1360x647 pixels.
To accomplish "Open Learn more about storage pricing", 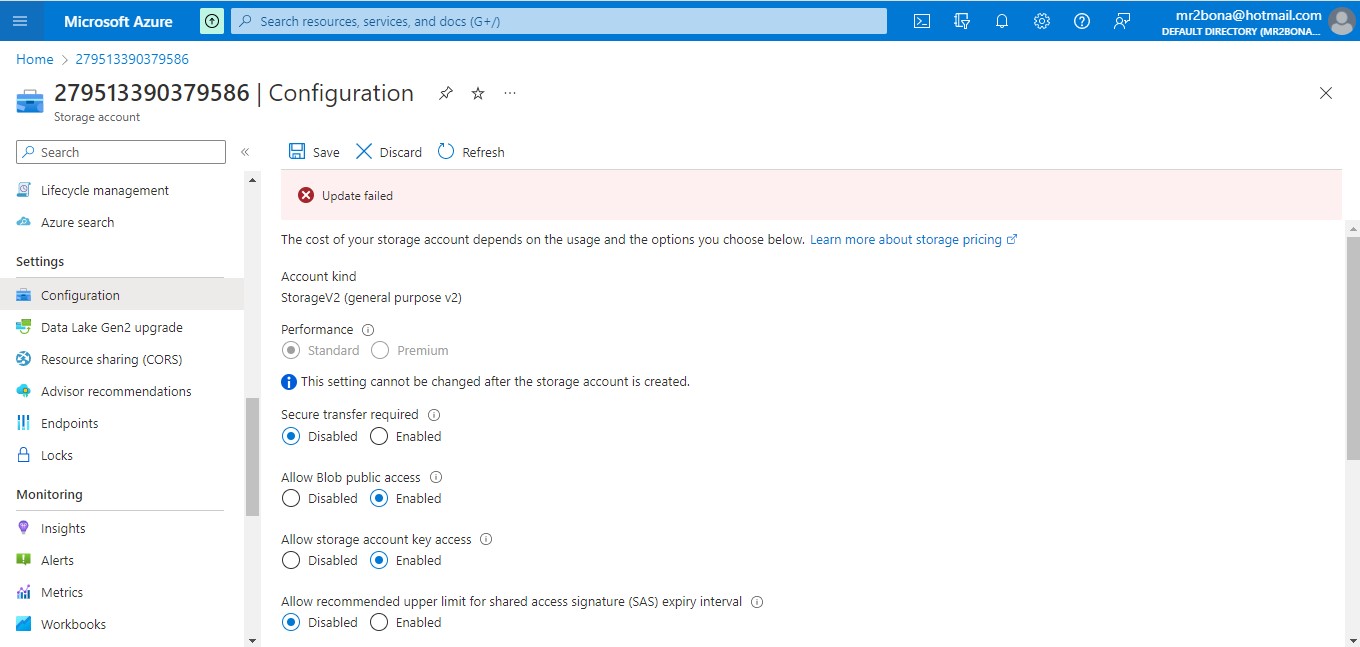I will tap(907, 239).
